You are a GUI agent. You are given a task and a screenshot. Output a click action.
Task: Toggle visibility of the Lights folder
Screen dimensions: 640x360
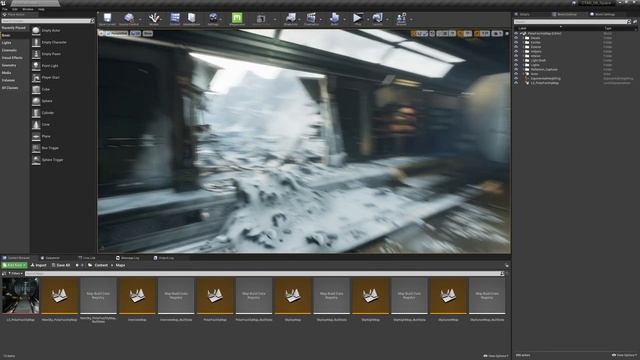tap(516, 65)
